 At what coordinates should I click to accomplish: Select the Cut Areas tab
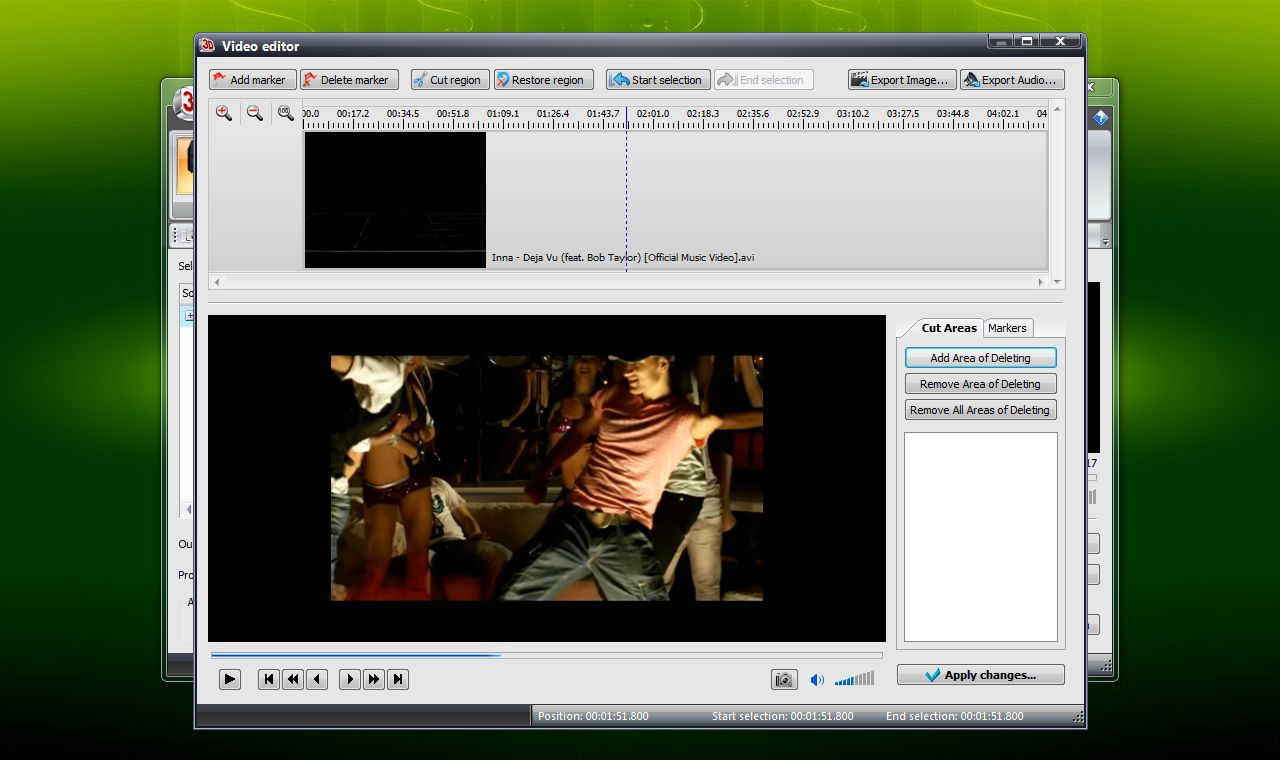[949, 328]
